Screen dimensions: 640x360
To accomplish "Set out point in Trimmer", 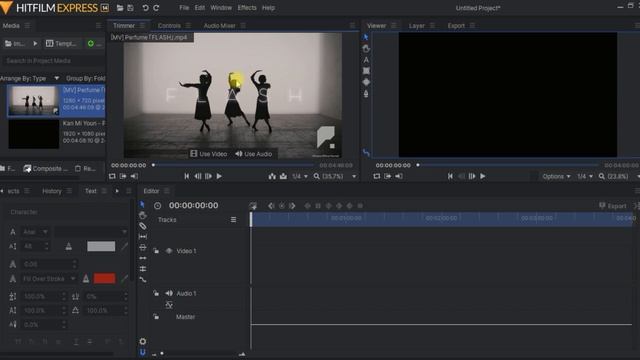I will (x=134, y=176).
